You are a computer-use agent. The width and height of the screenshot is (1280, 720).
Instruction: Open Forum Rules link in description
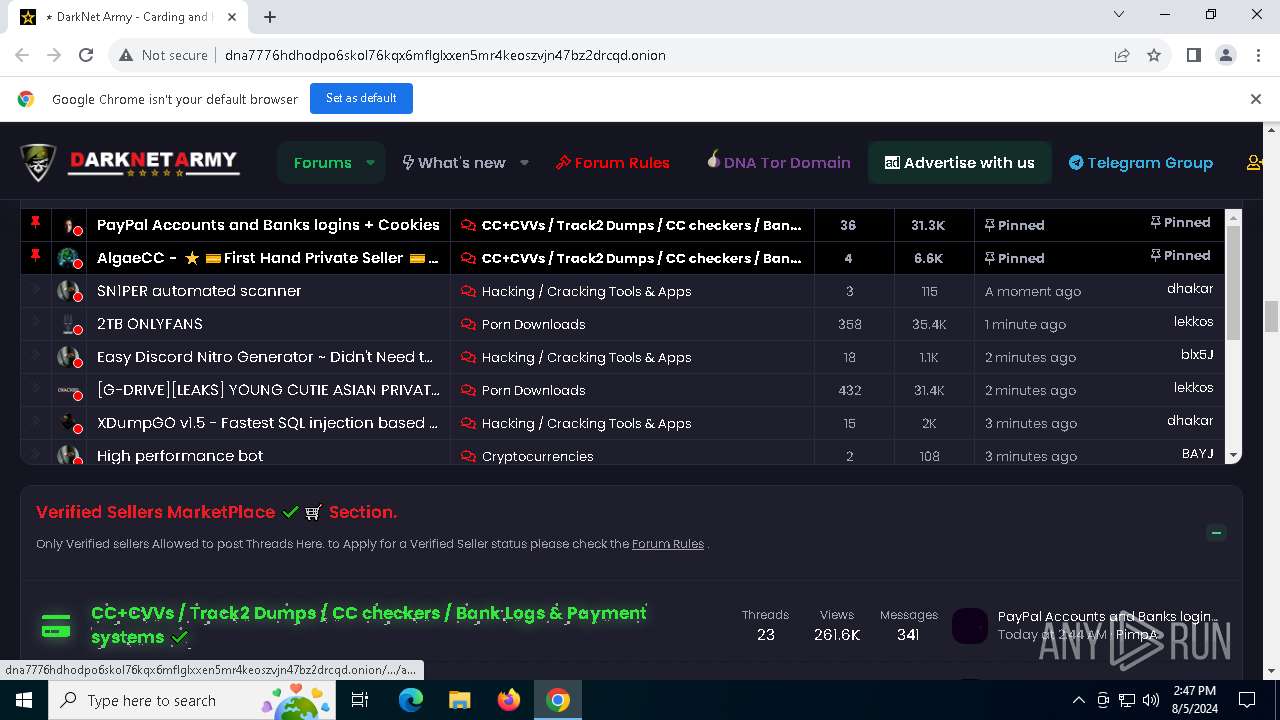668,544
